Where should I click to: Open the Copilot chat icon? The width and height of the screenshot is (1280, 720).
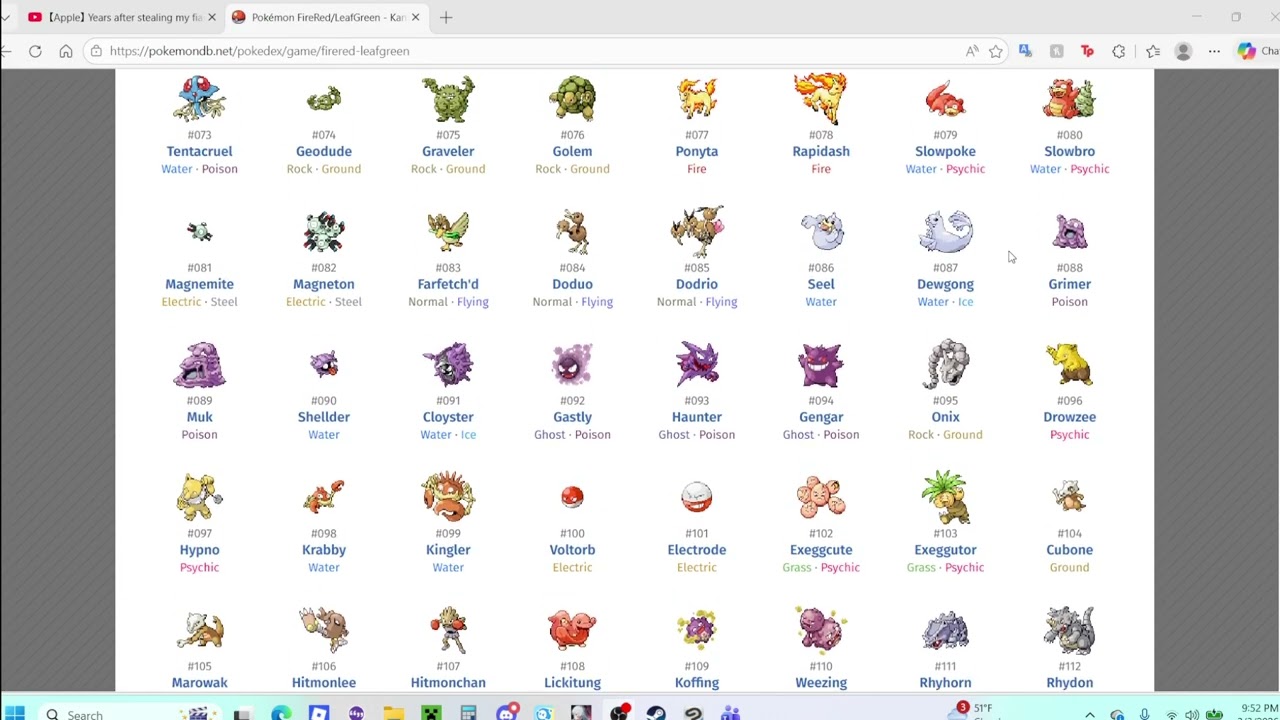(x=1247, y=51)
